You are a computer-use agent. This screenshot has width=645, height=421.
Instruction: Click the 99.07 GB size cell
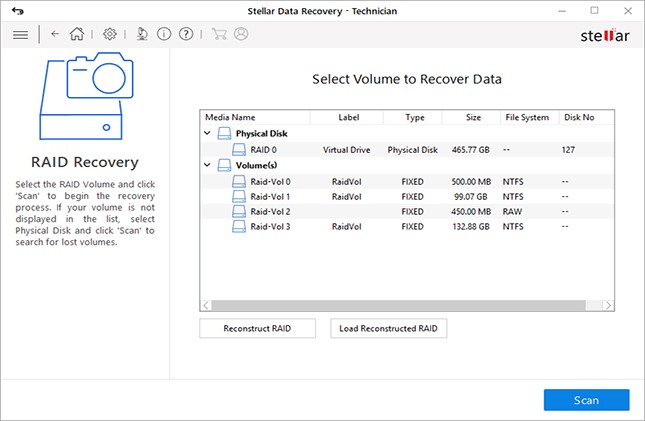(471, 197)
